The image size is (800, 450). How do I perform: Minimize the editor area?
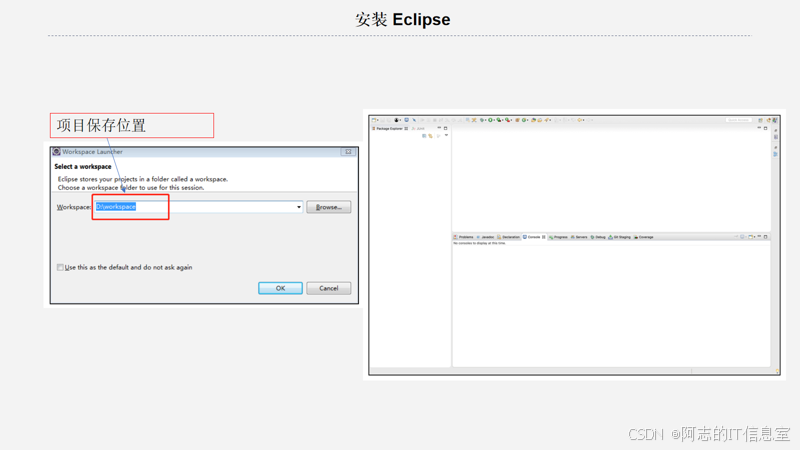pos(759,128)
